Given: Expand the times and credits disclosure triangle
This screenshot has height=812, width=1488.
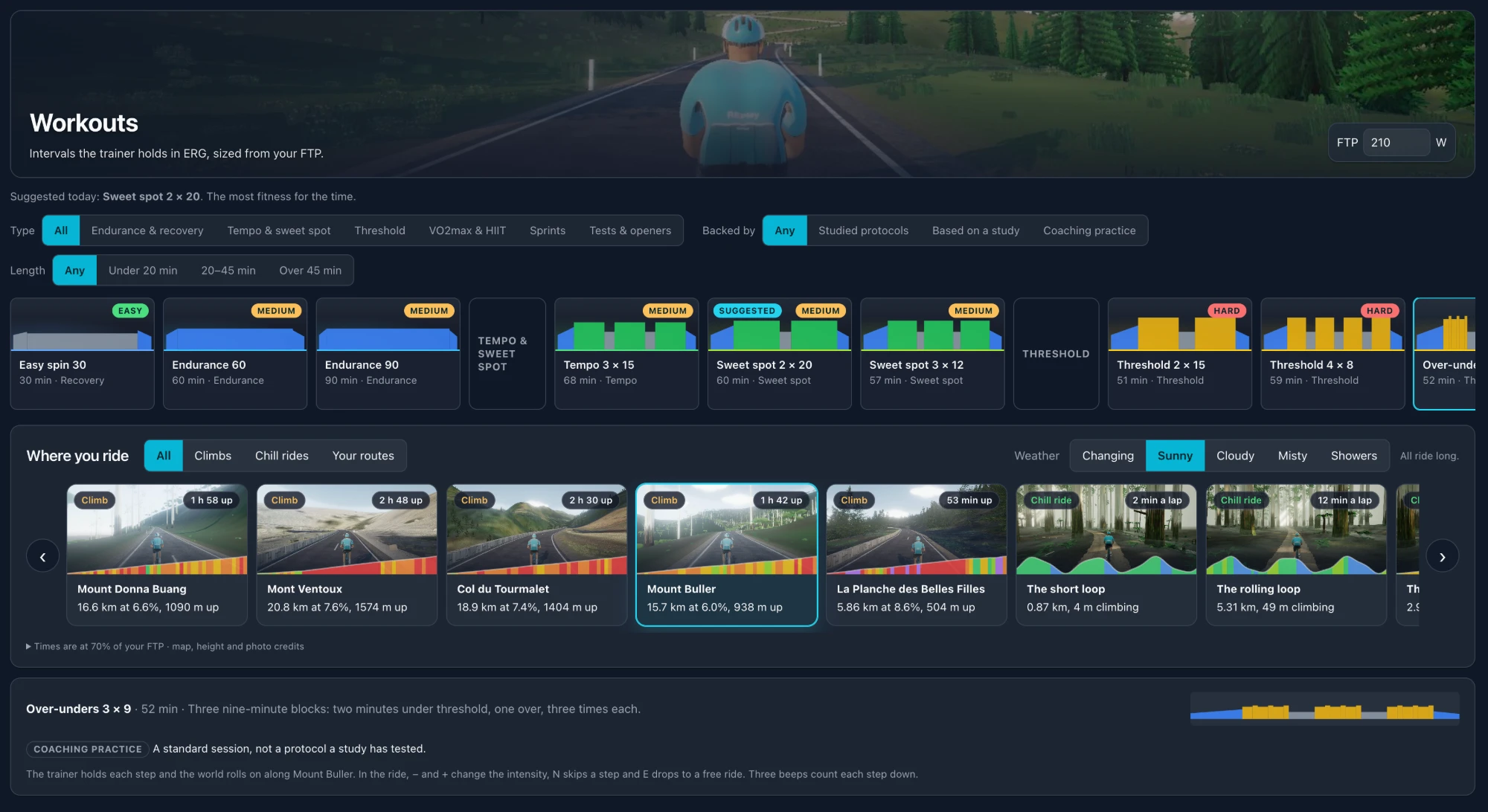Looking at the screenshot, I should point(28,646).
